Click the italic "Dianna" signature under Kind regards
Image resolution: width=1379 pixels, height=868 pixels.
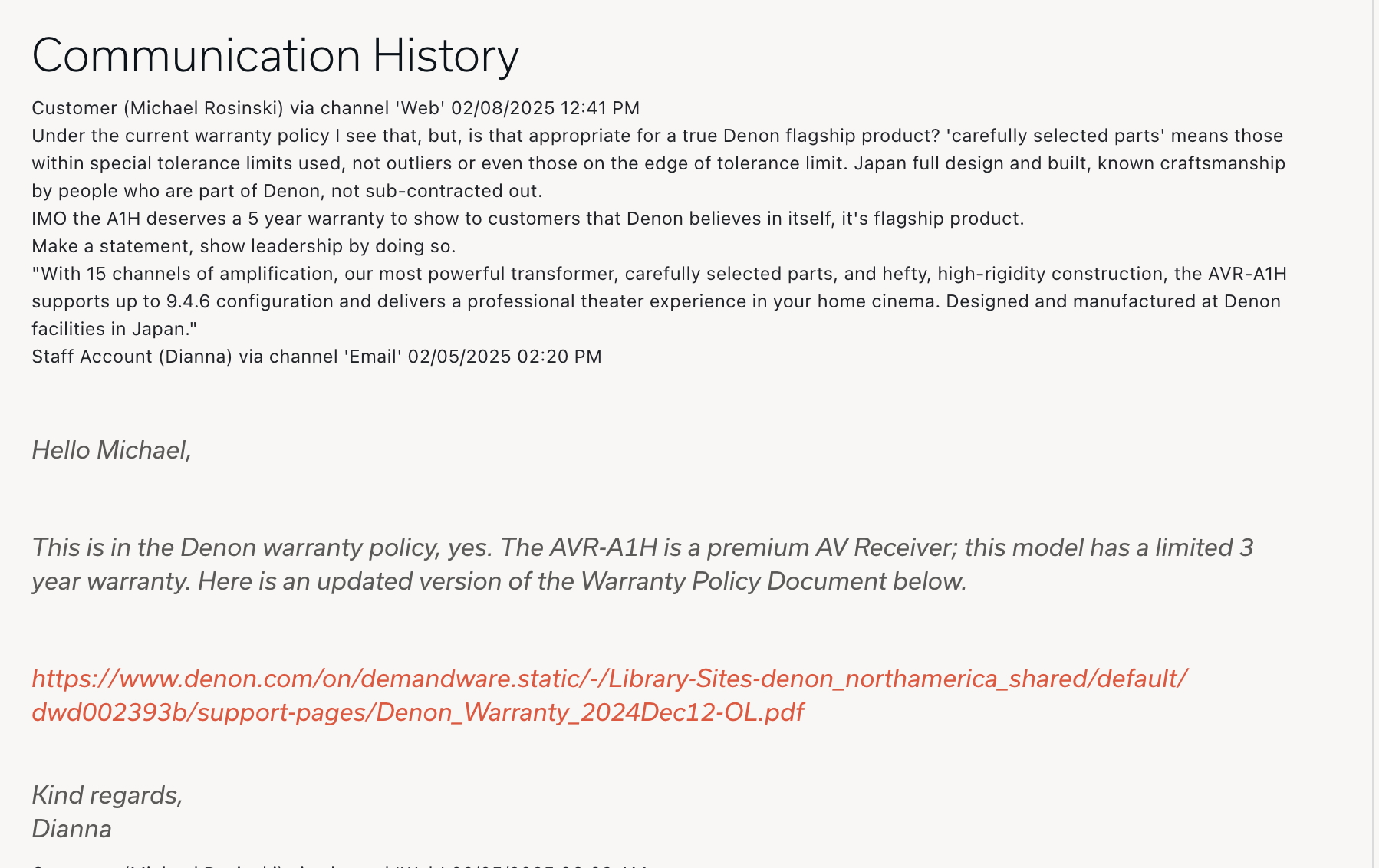[72, 829]
